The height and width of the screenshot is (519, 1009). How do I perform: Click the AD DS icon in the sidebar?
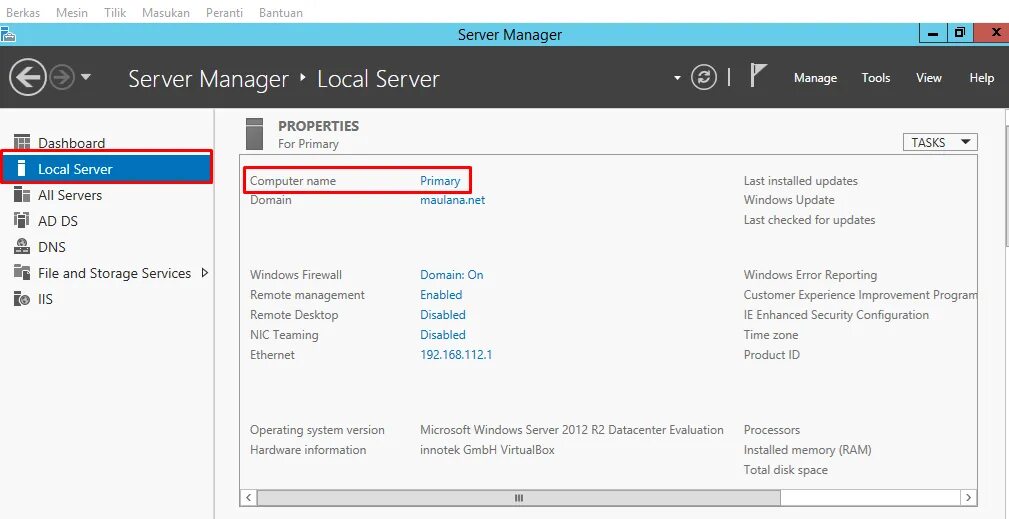[x=21, y=221]
